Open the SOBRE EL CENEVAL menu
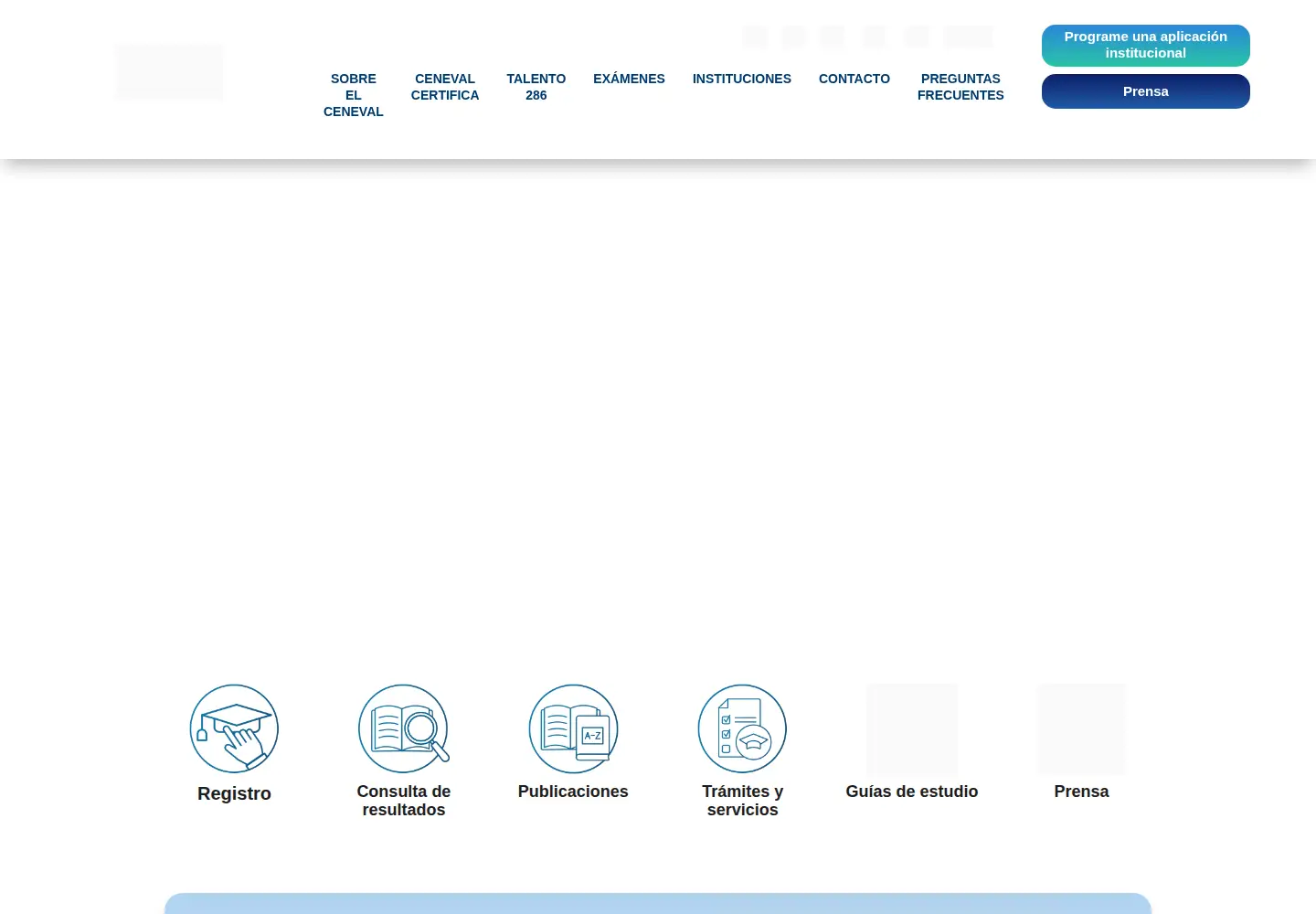 coord(354,95)
